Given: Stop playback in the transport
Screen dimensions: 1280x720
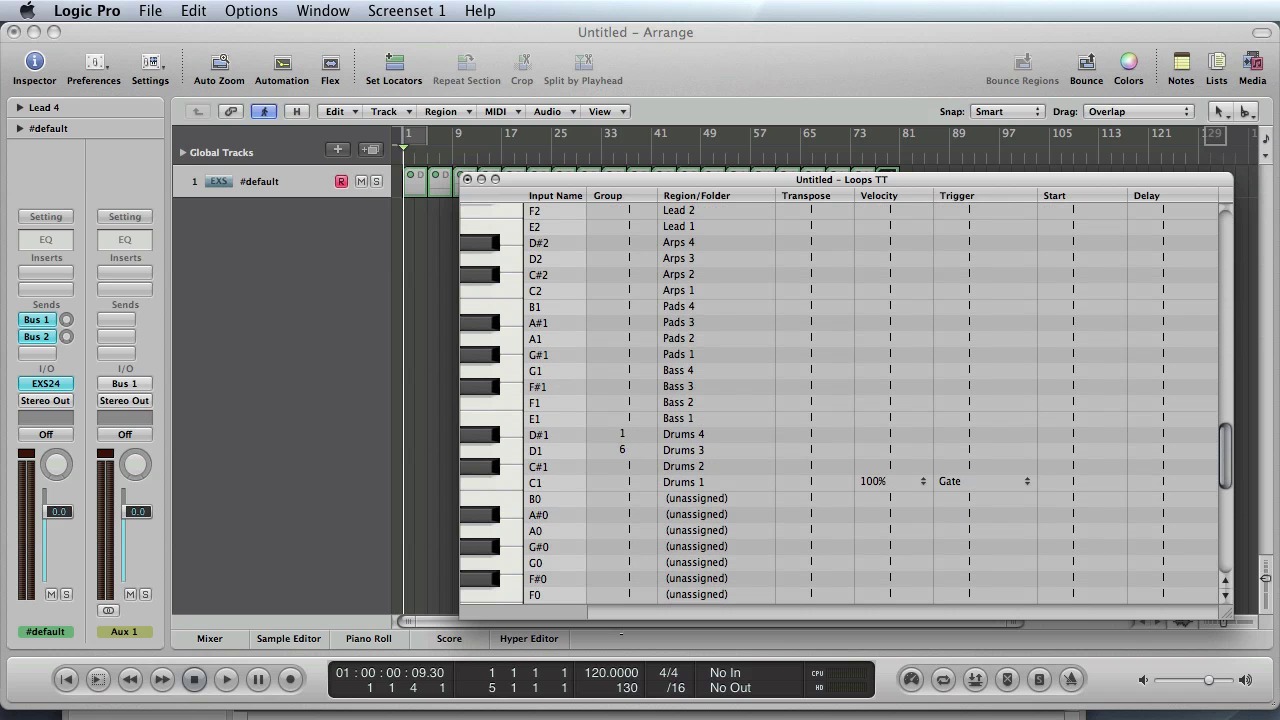Looking at the screenshot, I should (194, 679).
